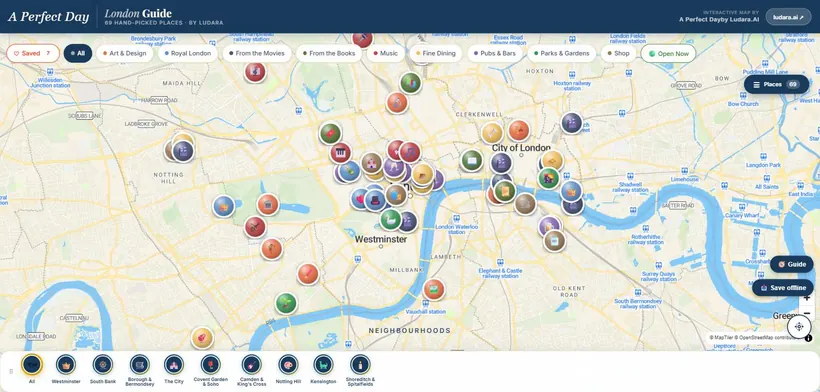Image resolution: width=820 pixels, height=392 pixels.
Task: Grab the neighbourhood bar drag handle
Action: [x=12, y=372]
